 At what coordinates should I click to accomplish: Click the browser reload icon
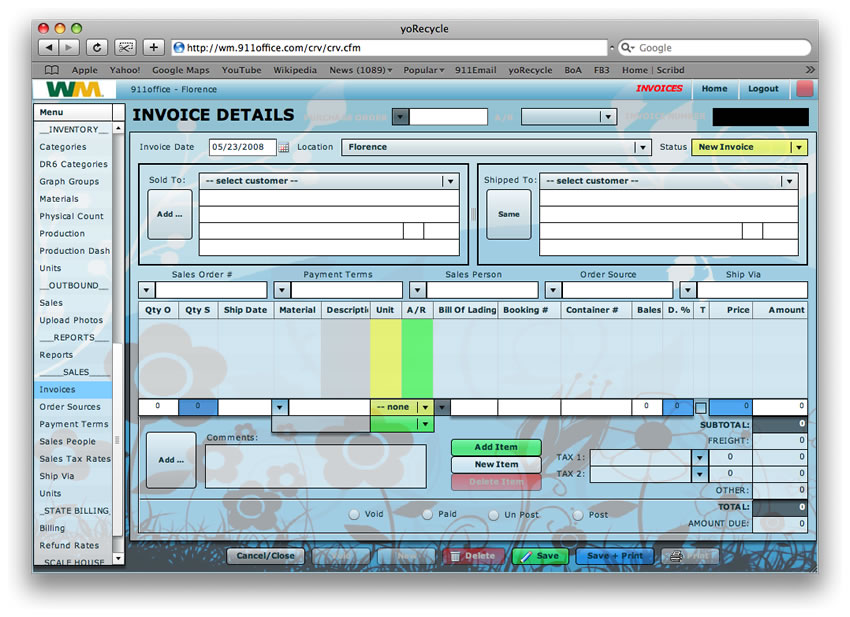97,47
